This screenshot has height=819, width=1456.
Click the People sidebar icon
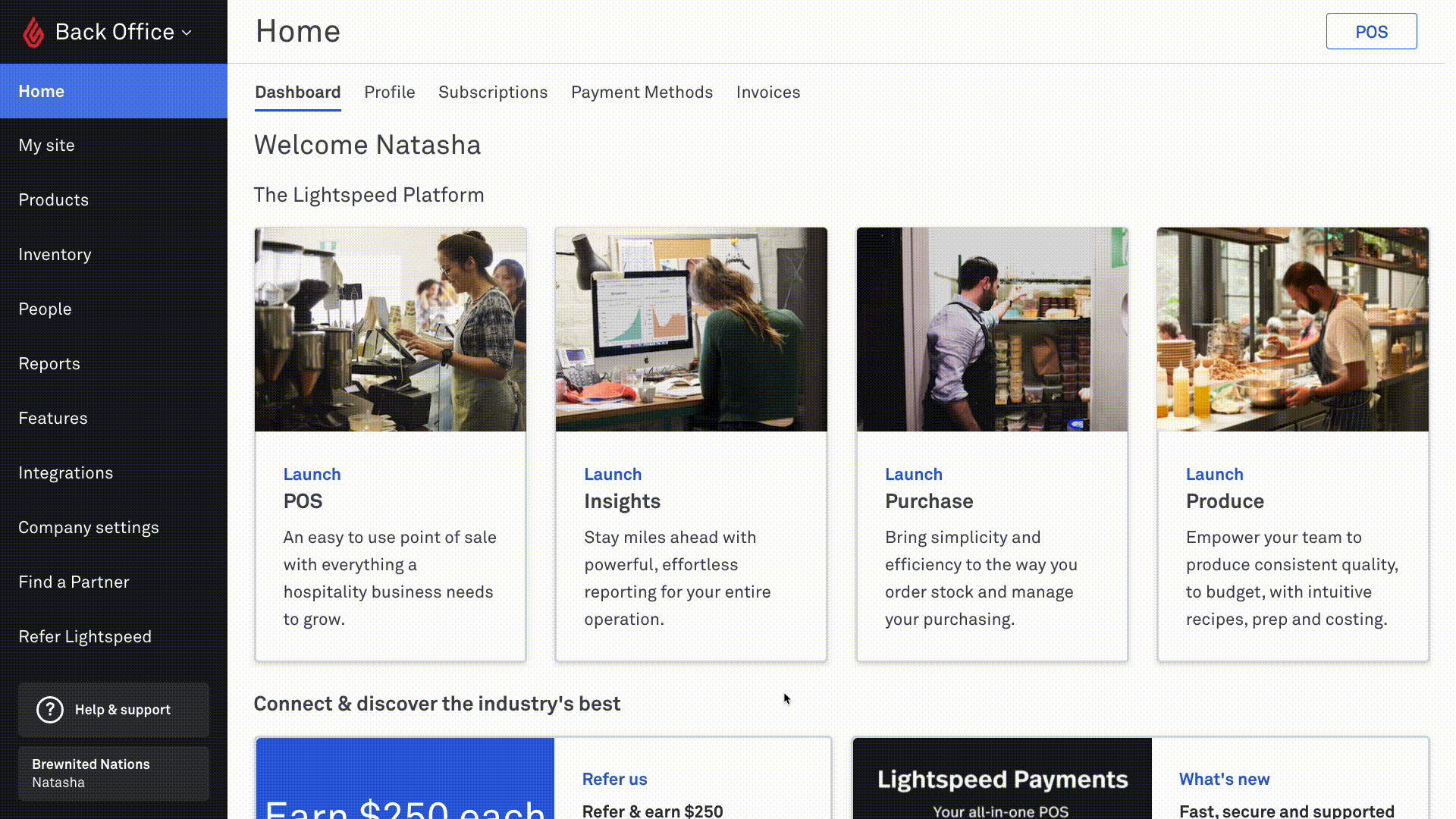(x=45, y=308)
